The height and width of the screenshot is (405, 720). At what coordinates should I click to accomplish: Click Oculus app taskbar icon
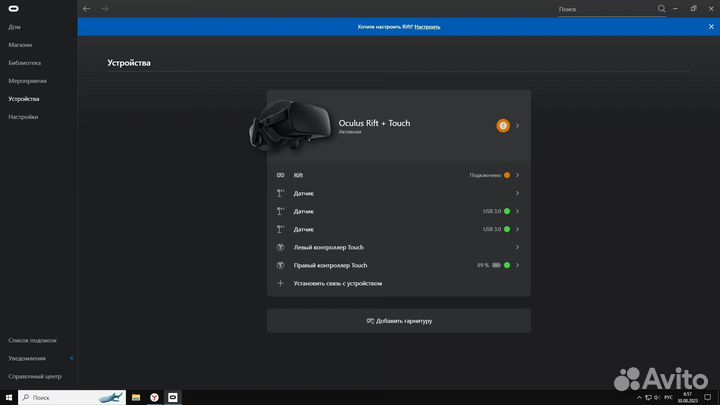coord(173,398)
